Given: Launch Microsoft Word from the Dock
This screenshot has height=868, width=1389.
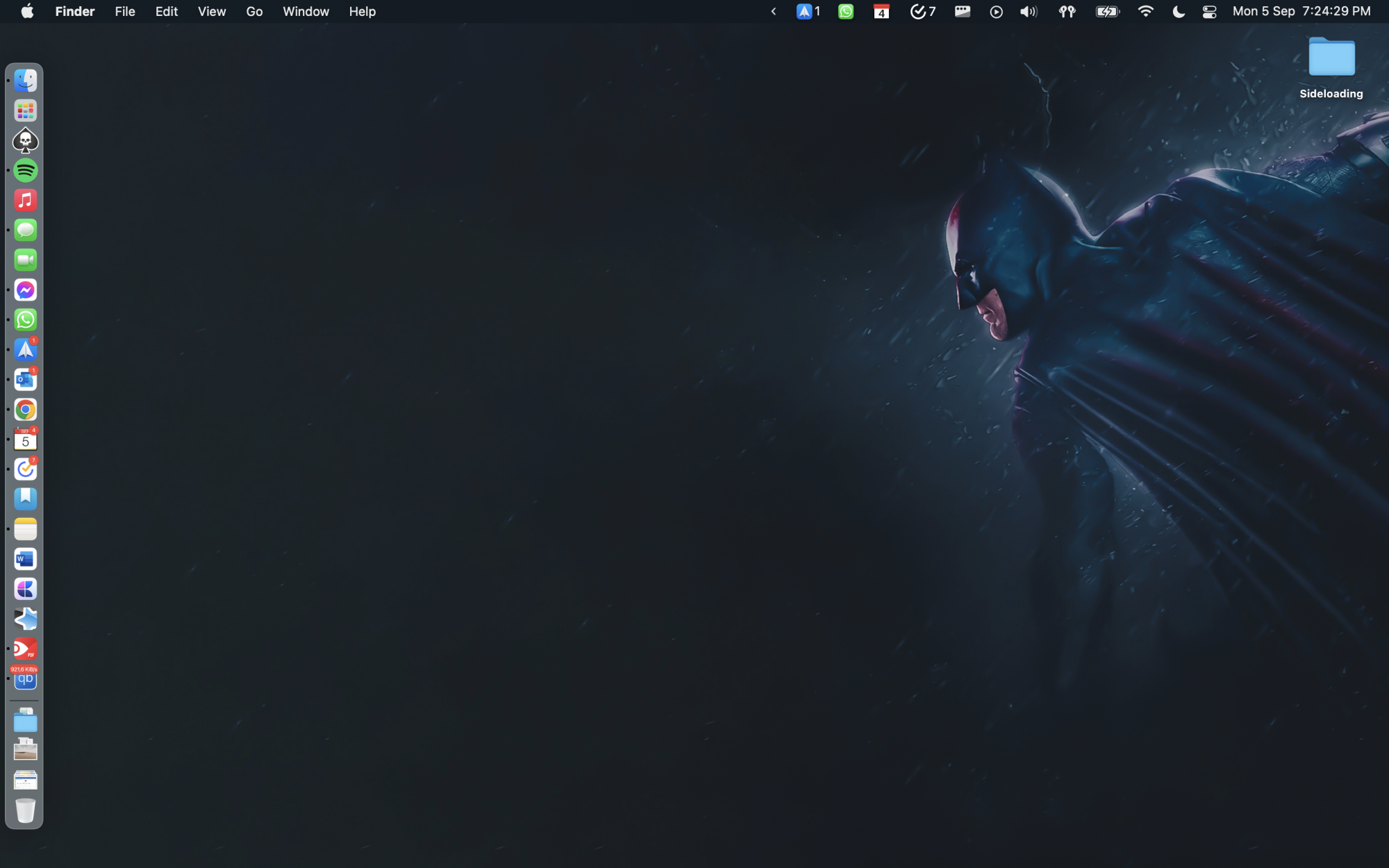Looking at the screenshot, I should tap(25, 559).
